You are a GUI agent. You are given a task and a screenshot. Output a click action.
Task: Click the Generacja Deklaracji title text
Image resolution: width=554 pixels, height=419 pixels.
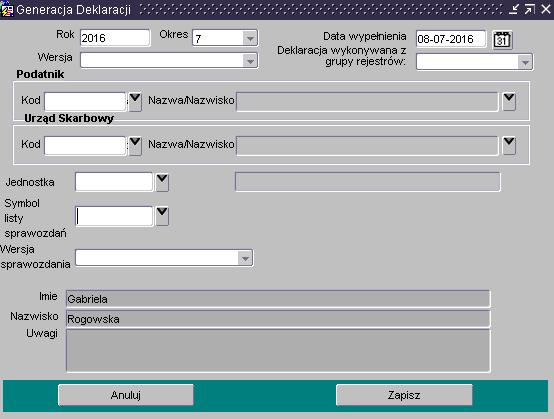click(x=73, y=10)
